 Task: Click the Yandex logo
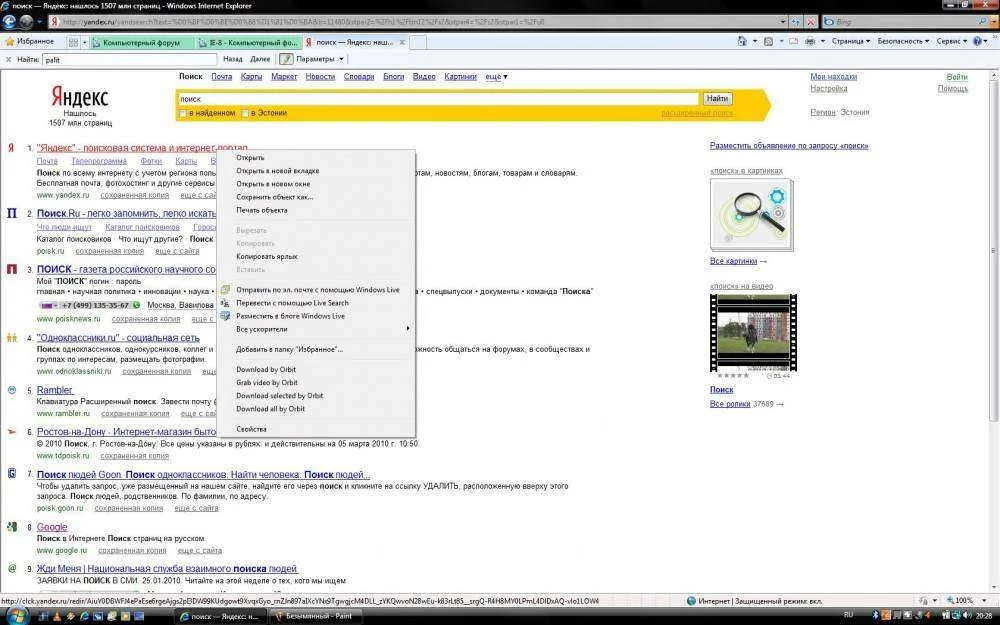point(80,98)
